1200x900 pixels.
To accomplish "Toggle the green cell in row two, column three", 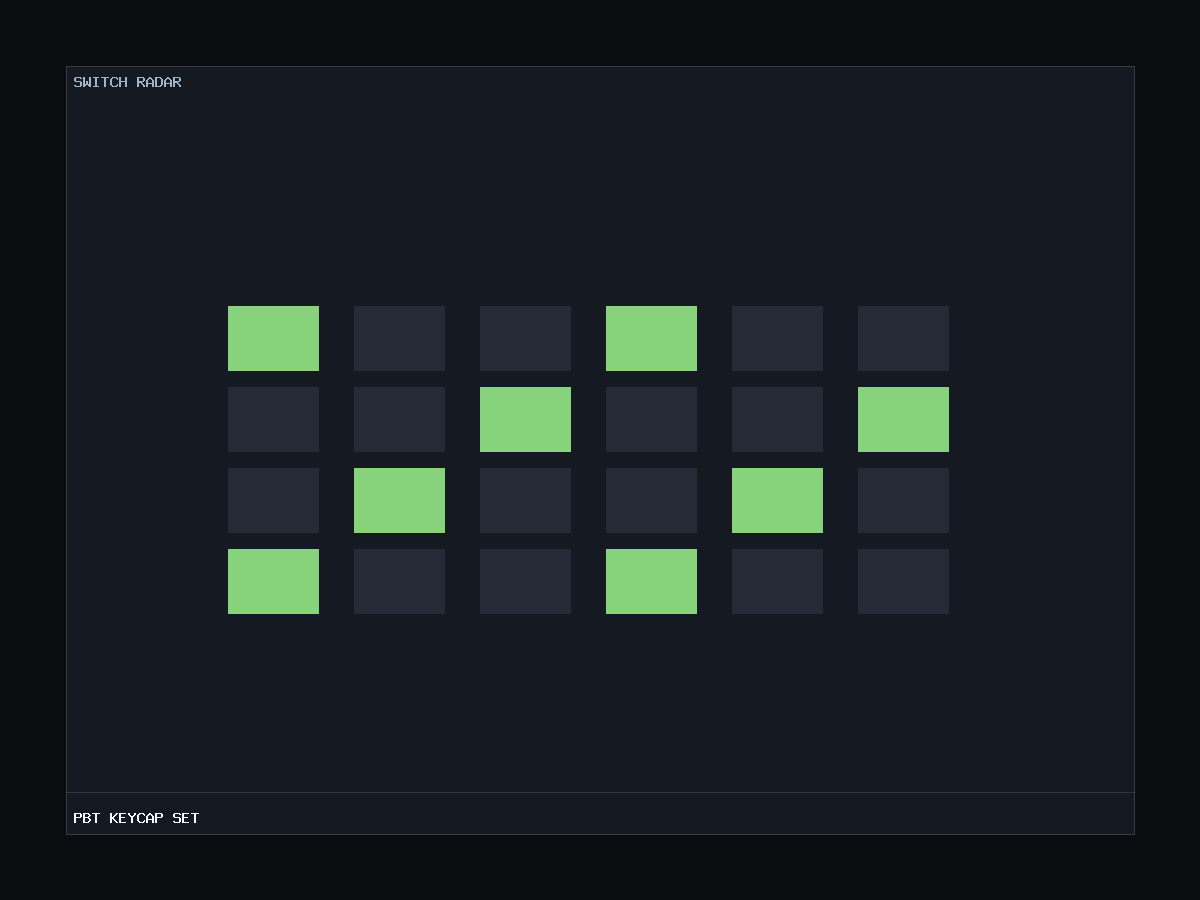I will pyautogui.click(x=525, y=419).
